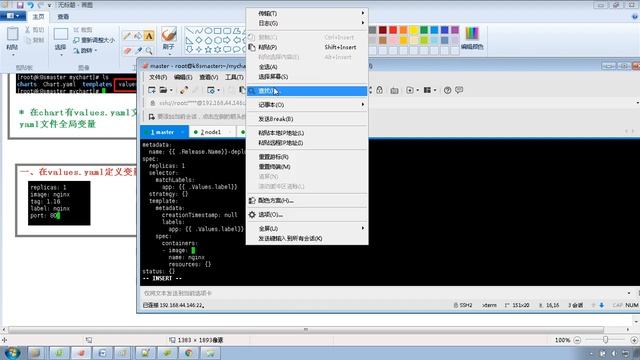The height and width of the screenshot is (360, 640).
Task: Click 裁剪 crop button in Paint
Action: 82,30
